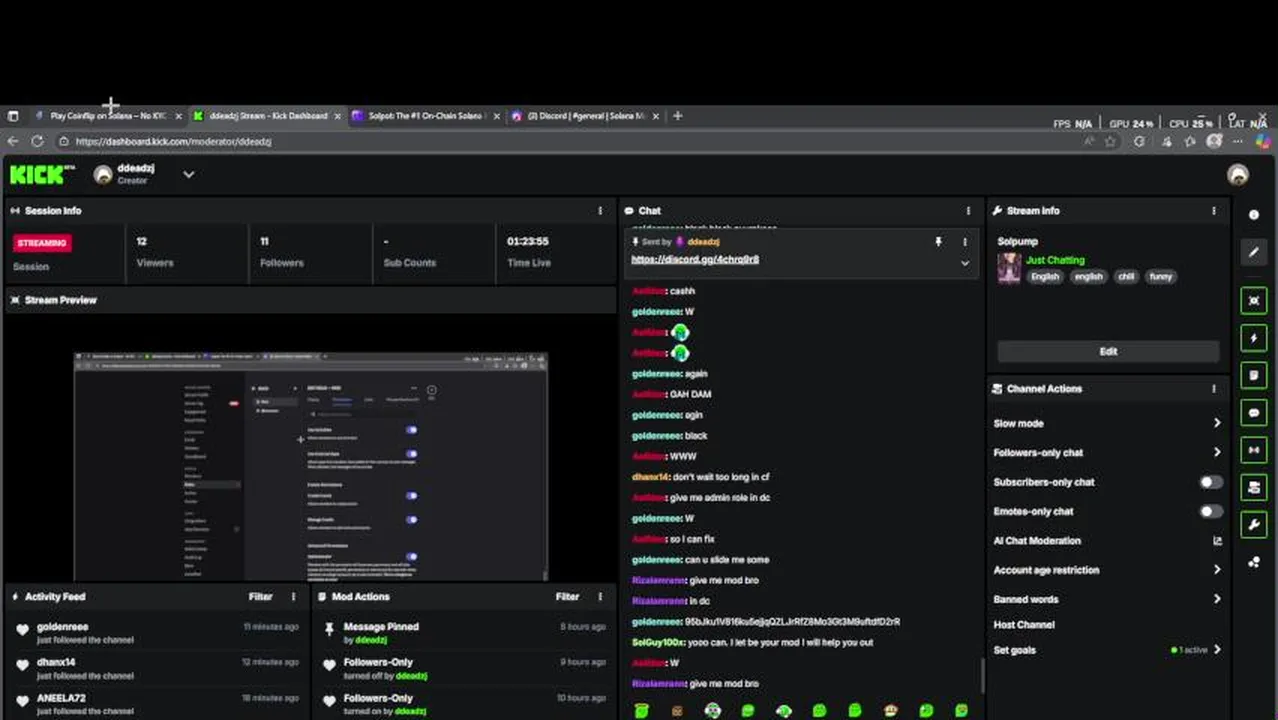This screenshot has height=720, width=1278.
Task: Click the favorites star in address bar
Action: (1110, 142)
